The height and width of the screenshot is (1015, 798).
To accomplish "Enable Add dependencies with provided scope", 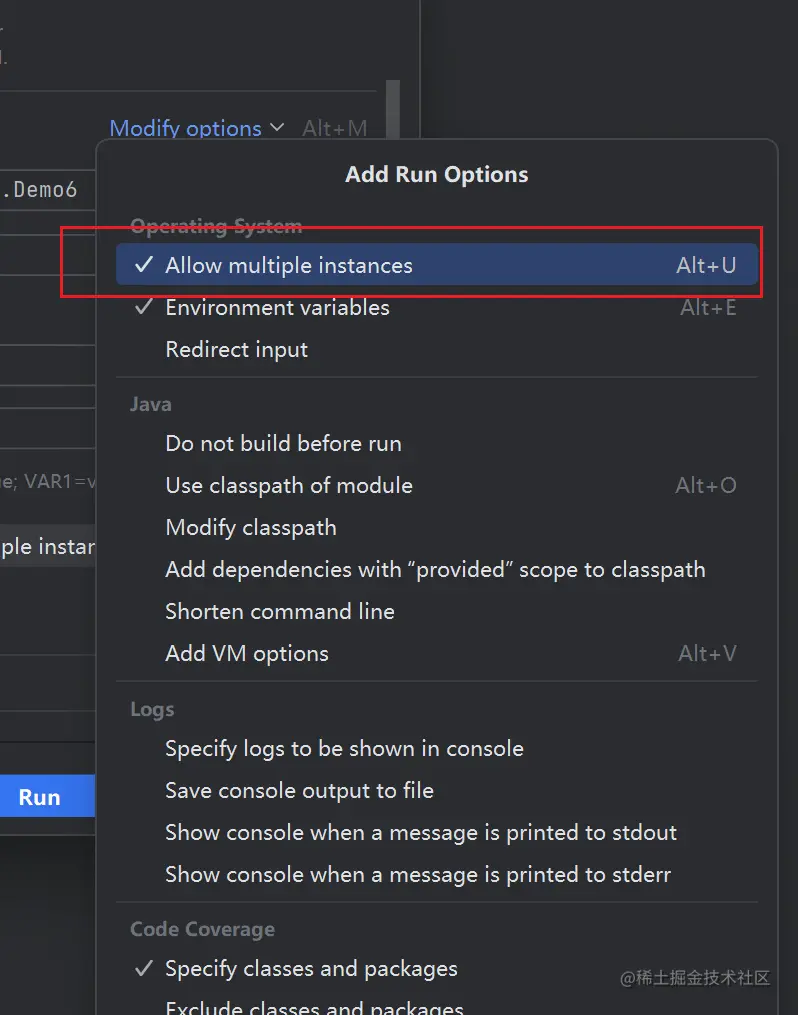I will tap(435, 570).
